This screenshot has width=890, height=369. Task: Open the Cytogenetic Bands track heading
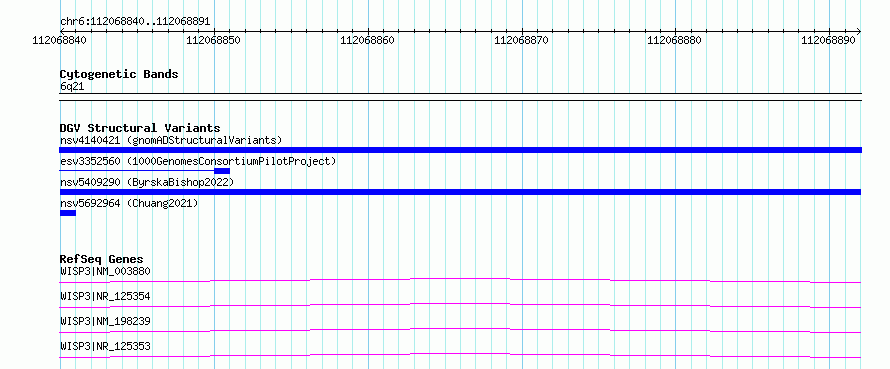coord(119,74)
